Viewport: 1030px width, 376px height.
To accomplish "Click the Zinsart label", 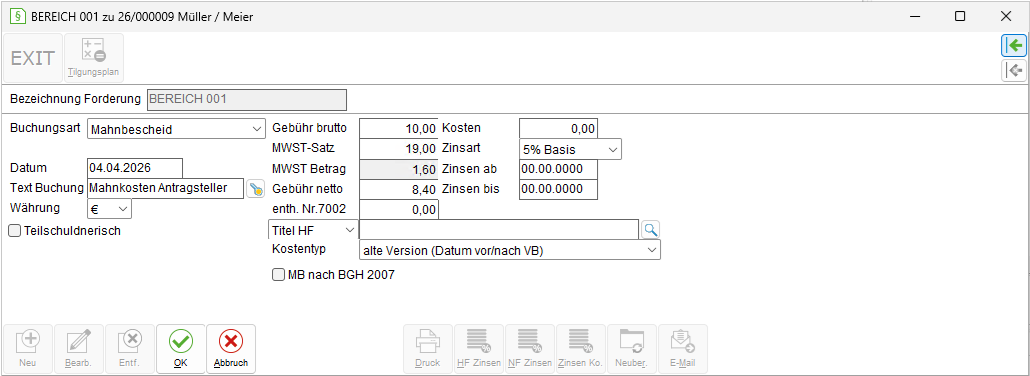I will pyautogui.click(x=460, y=148).
